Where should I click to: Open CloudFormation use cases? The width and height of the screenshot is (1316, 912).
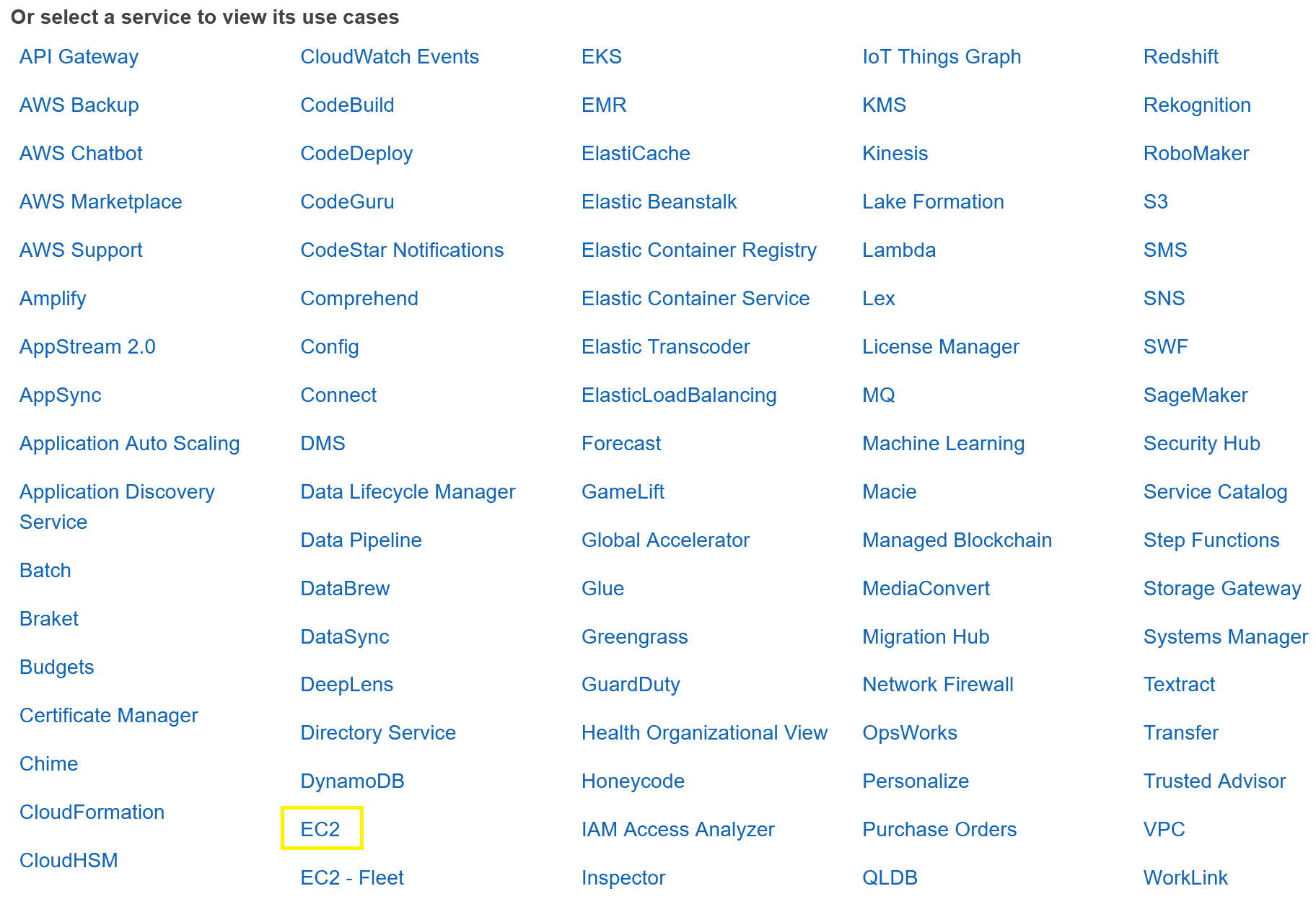click(92, 812)
